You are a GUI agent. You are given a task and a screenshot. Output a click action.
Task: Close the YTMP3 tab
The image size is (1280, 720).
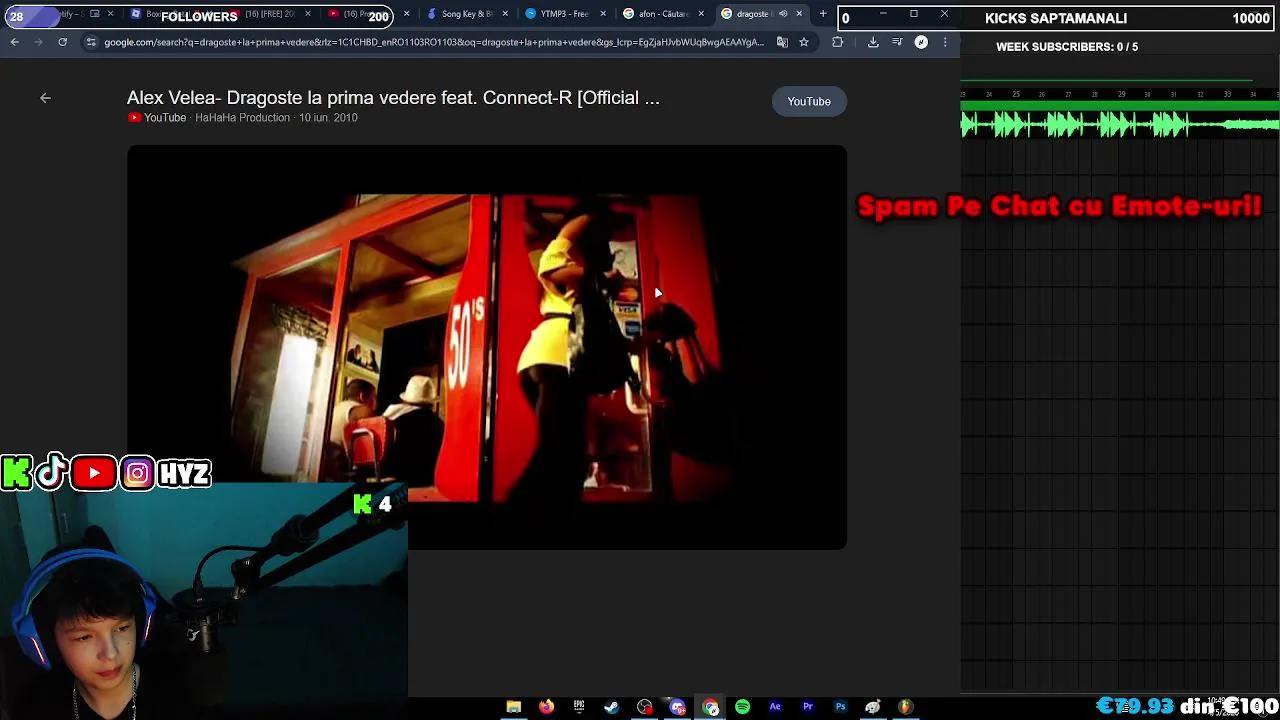pyautogui.click(x=603, y=14)
